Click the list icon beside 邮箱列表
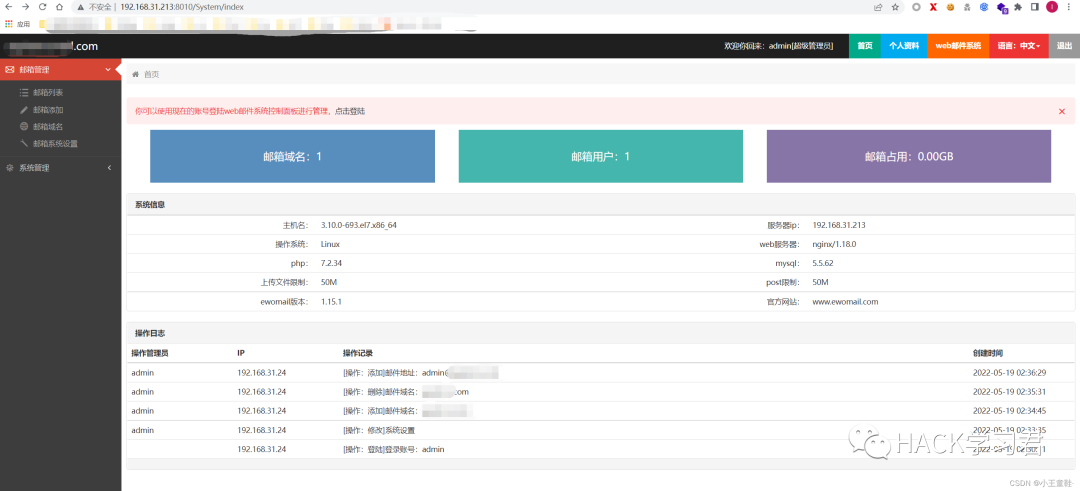Image resolution: width=1080 pixels, height=491 pixels. pos(24,92)
